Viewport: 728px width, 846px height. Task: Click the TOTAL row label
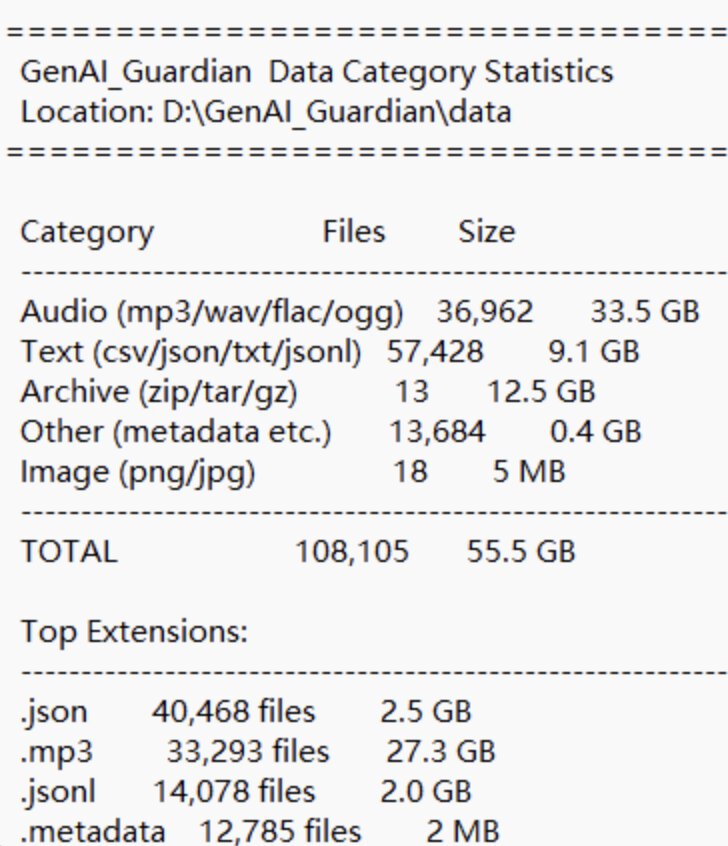click(69, 551)
